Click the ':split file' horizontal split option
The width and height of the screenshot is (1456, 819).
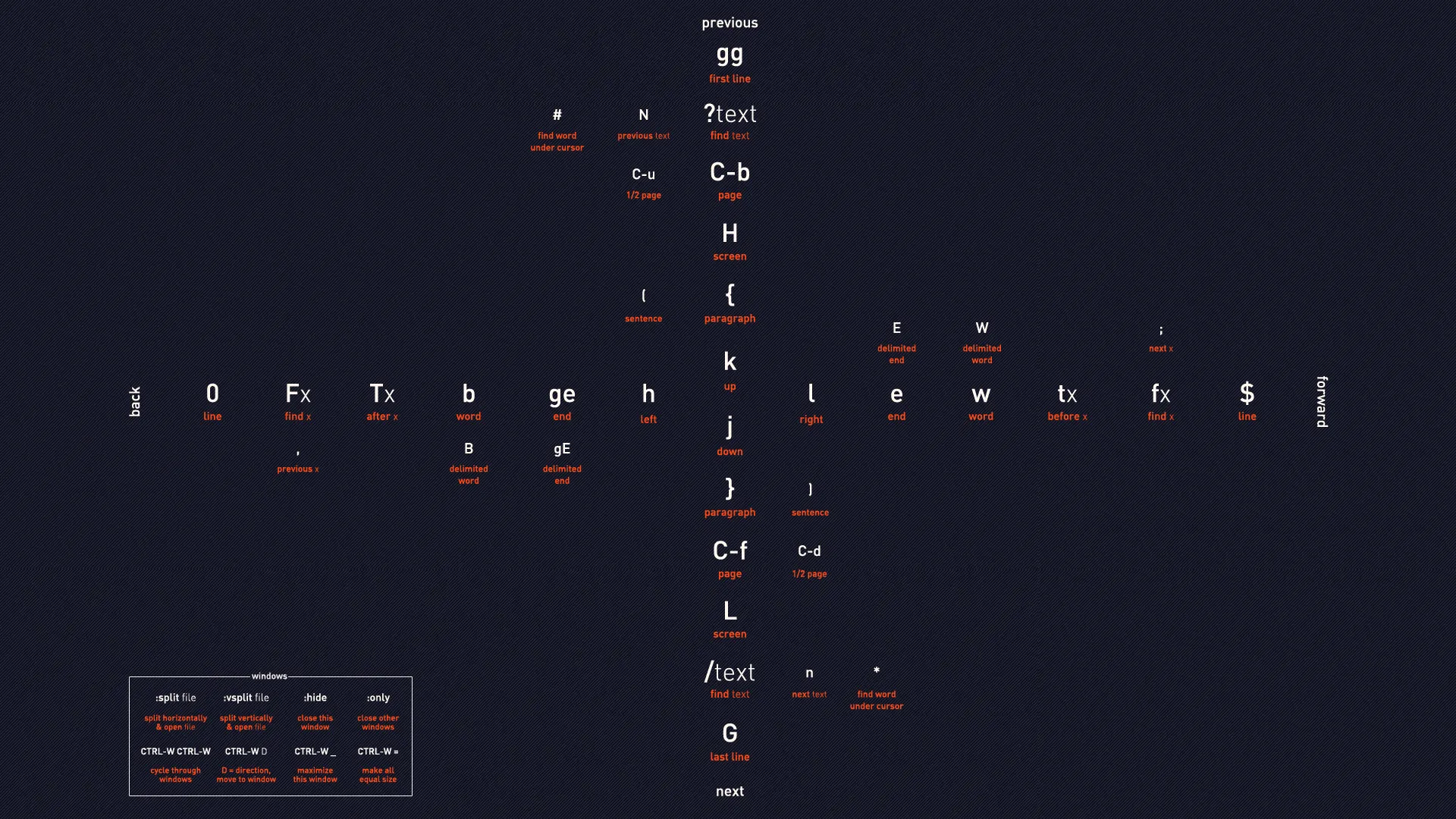pyautogui.click(x=175, y=697)
